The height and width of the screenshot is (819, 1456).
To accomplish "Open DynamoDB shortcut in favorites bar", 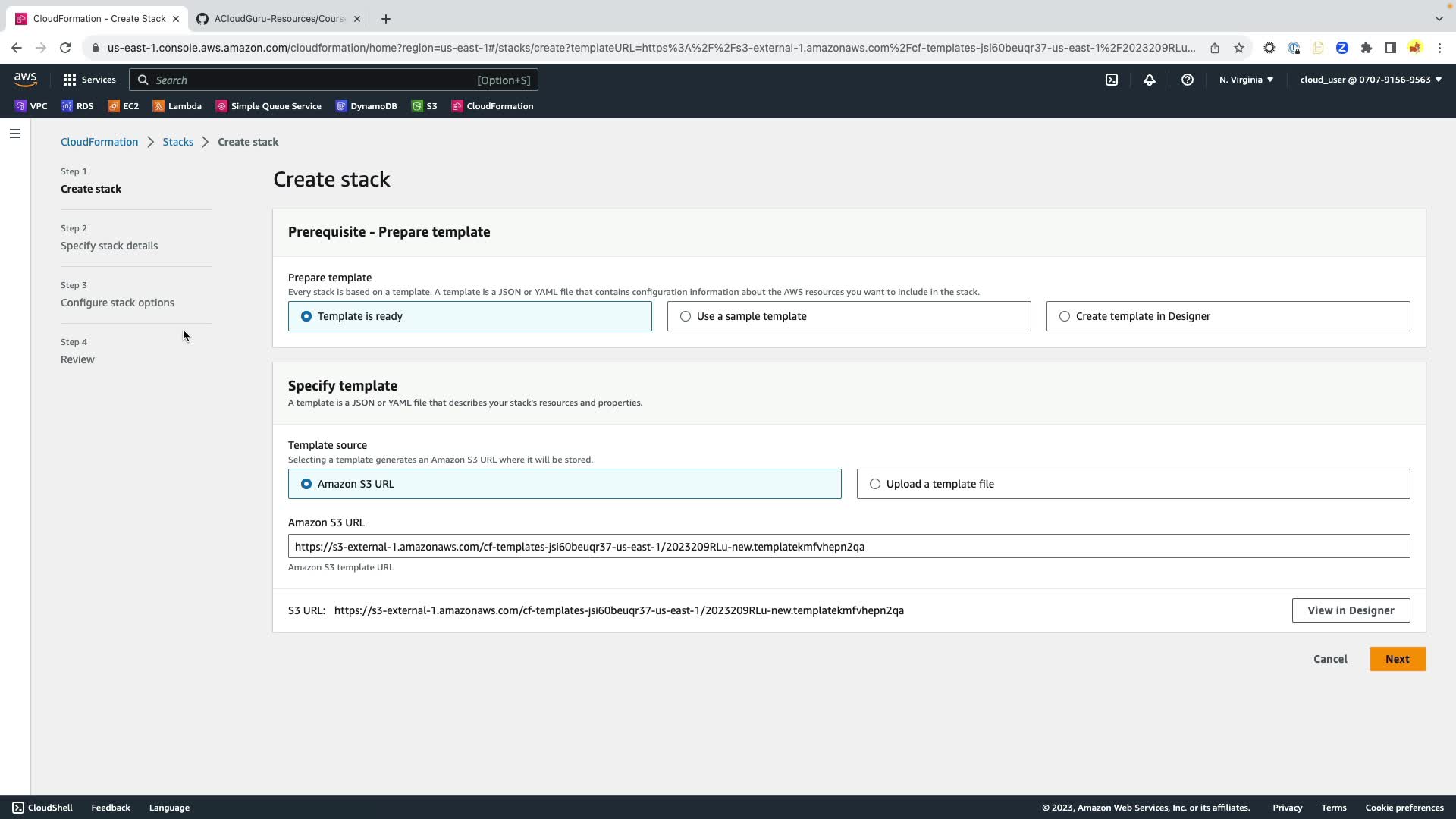I will click(366, 106).
